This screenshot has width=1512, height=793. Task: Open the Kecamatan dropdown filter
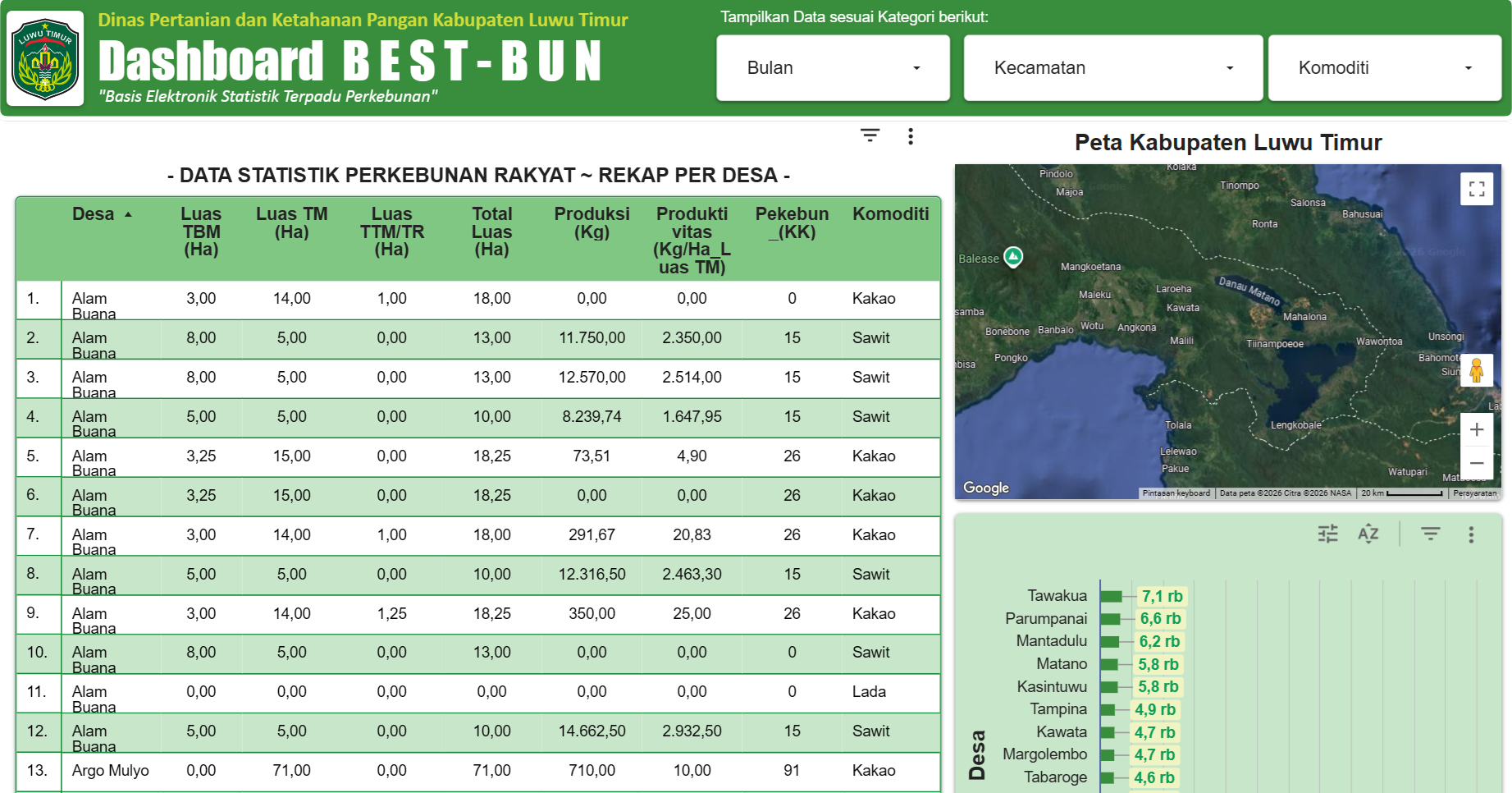tap(1112, 68)
